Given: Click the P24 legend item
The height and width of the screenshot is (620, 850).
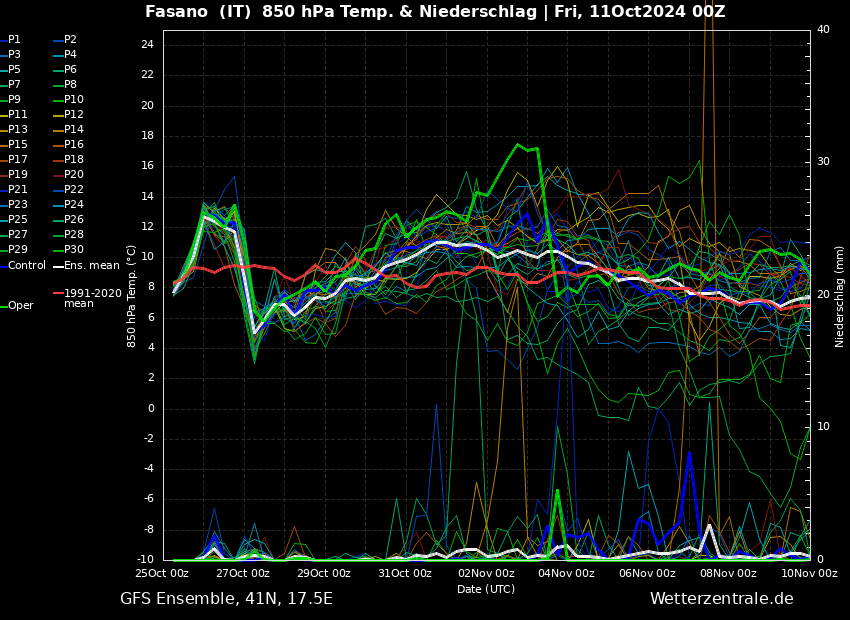Looking at the screenshot, I should coord(74,205).
